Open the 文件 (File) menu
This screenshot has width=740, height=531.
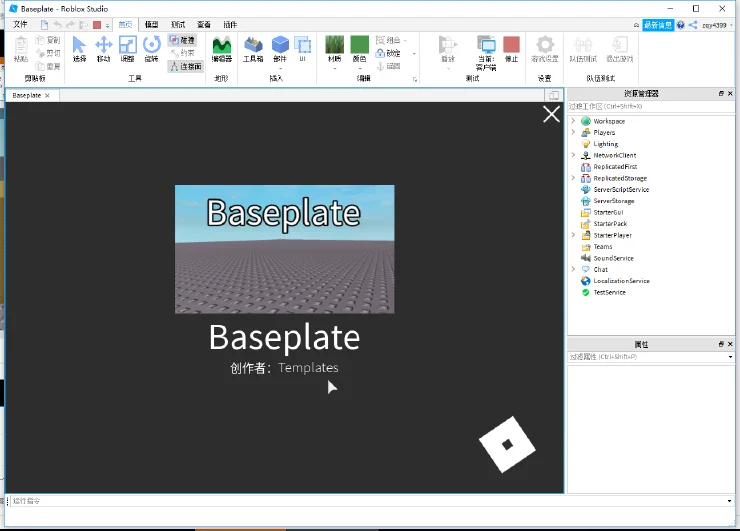coord(20,25)
